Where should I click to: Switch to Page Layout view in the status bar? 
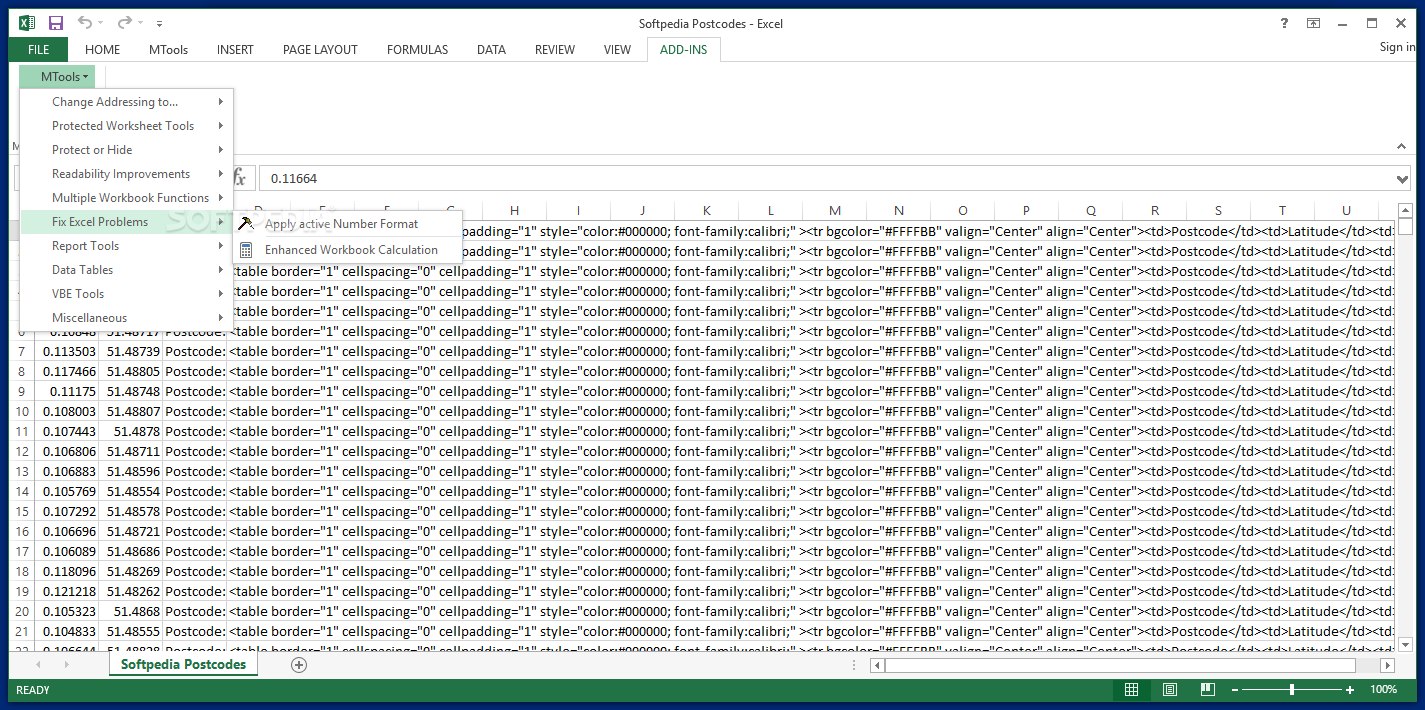1169,690
